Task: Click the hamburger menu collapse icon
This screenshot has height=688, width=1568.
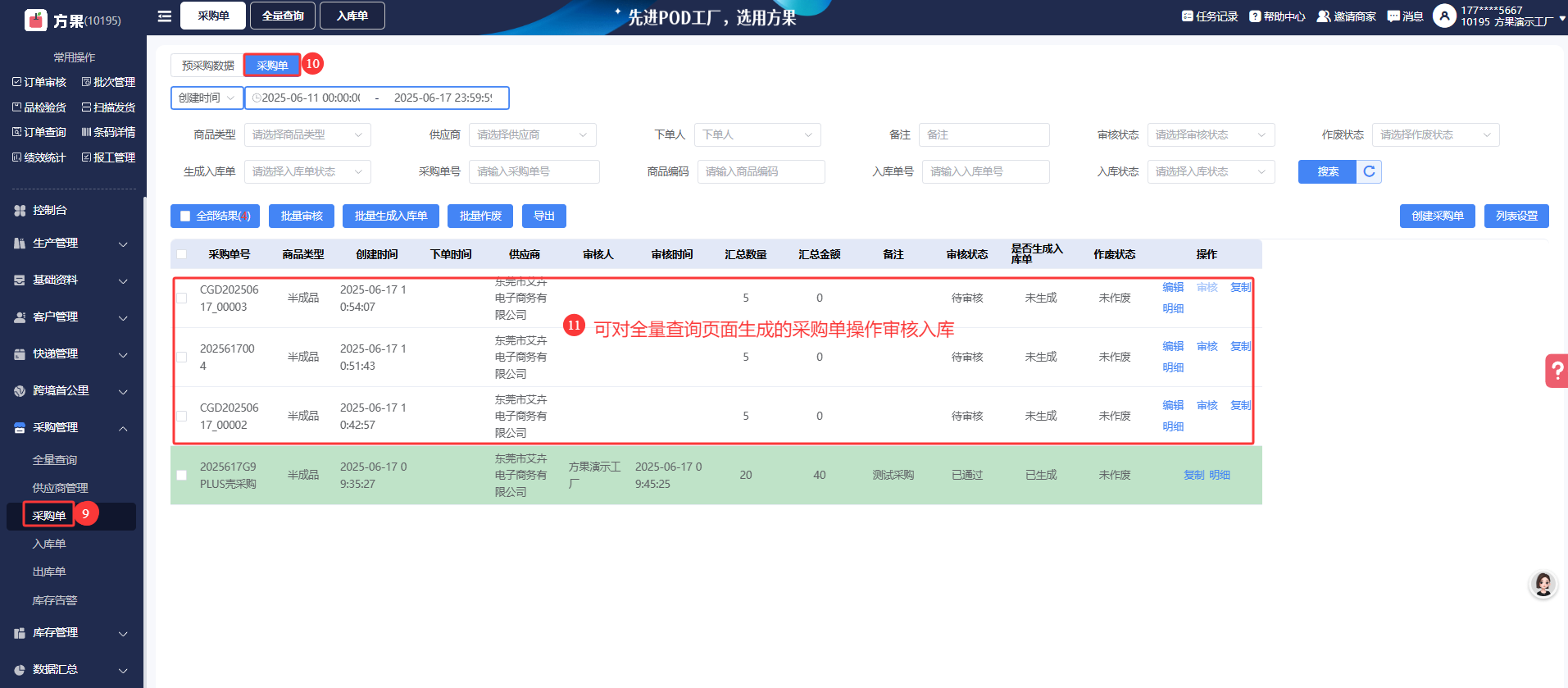Action: tap(165, 16)
